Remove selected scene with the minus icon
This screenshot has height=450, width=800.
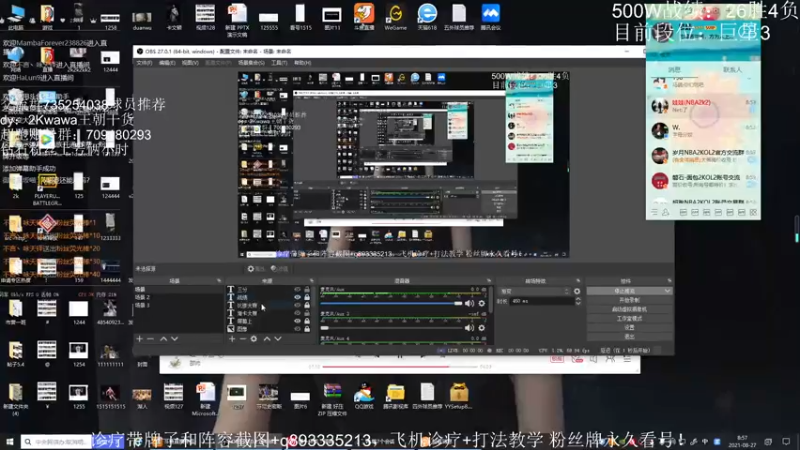(x=150, y=339)
